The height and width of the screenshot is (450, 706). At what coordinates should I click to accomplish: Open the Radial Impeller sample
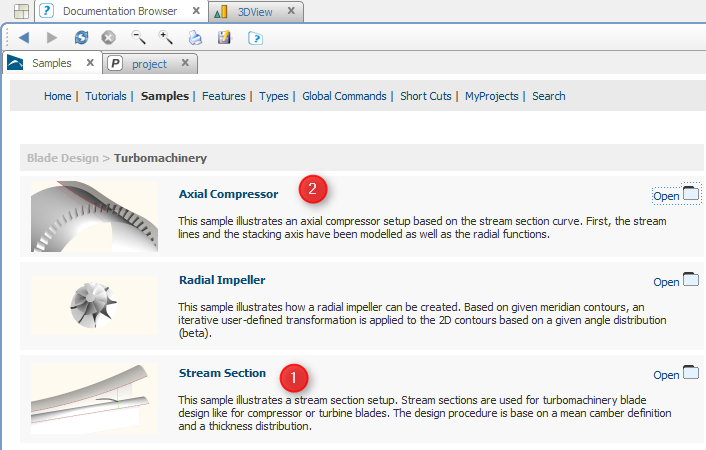click(x=666, y=282)
